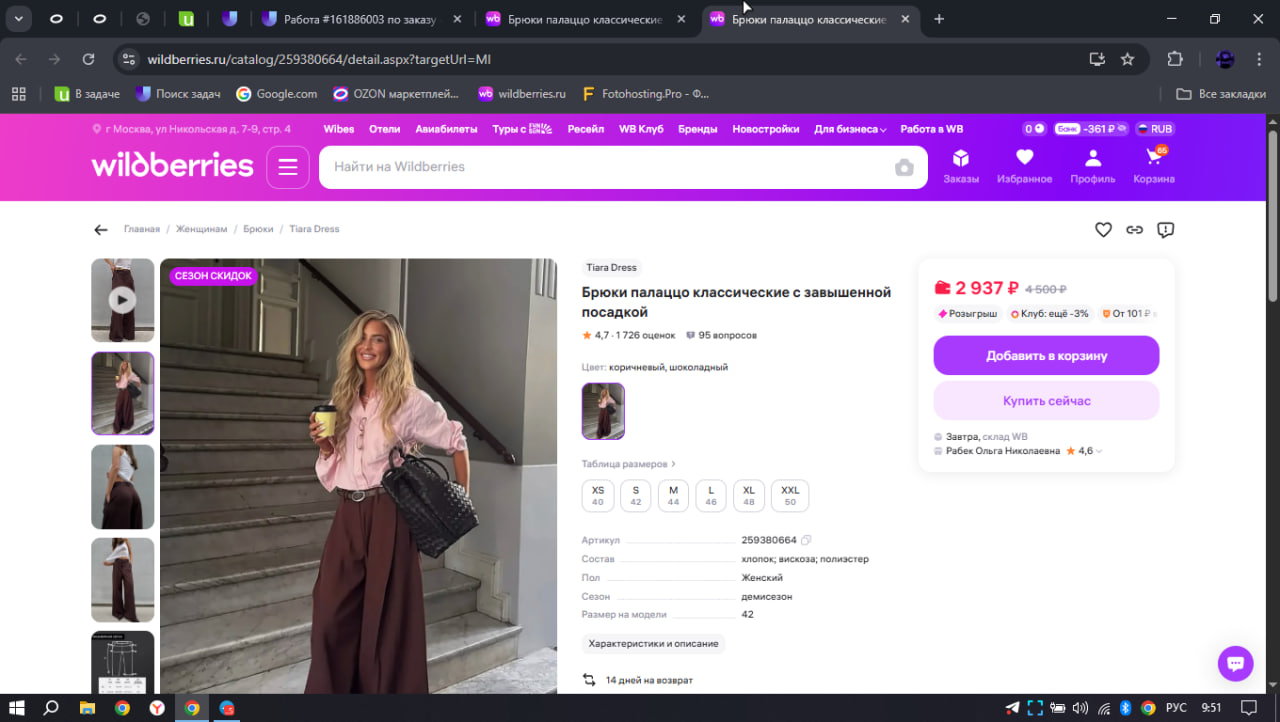Open the OZON маркетплейс bookmark

pyautogui.click(x=397, y=94)
